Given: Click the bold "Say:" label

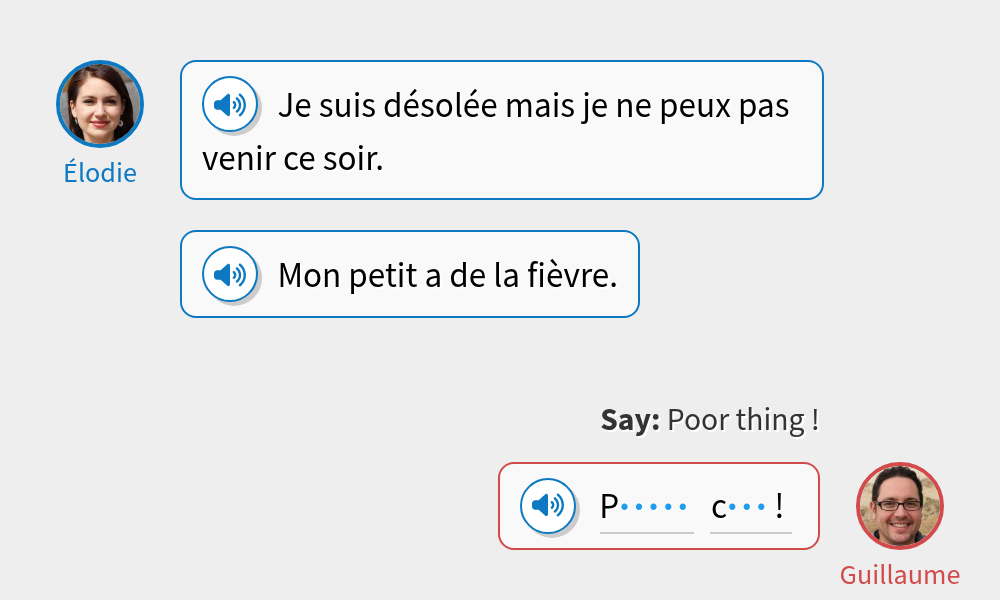Looking at the screenshot, I should click(630, 420).
